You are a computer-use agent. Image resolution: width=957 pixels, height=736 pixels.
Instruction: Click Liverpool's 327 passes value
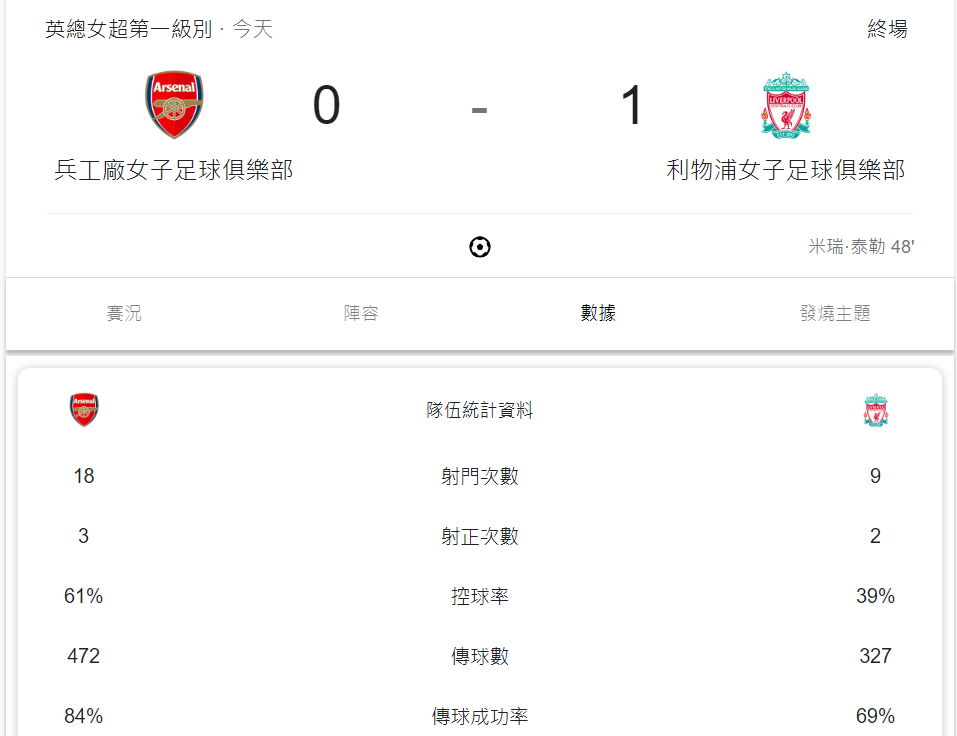875,655
